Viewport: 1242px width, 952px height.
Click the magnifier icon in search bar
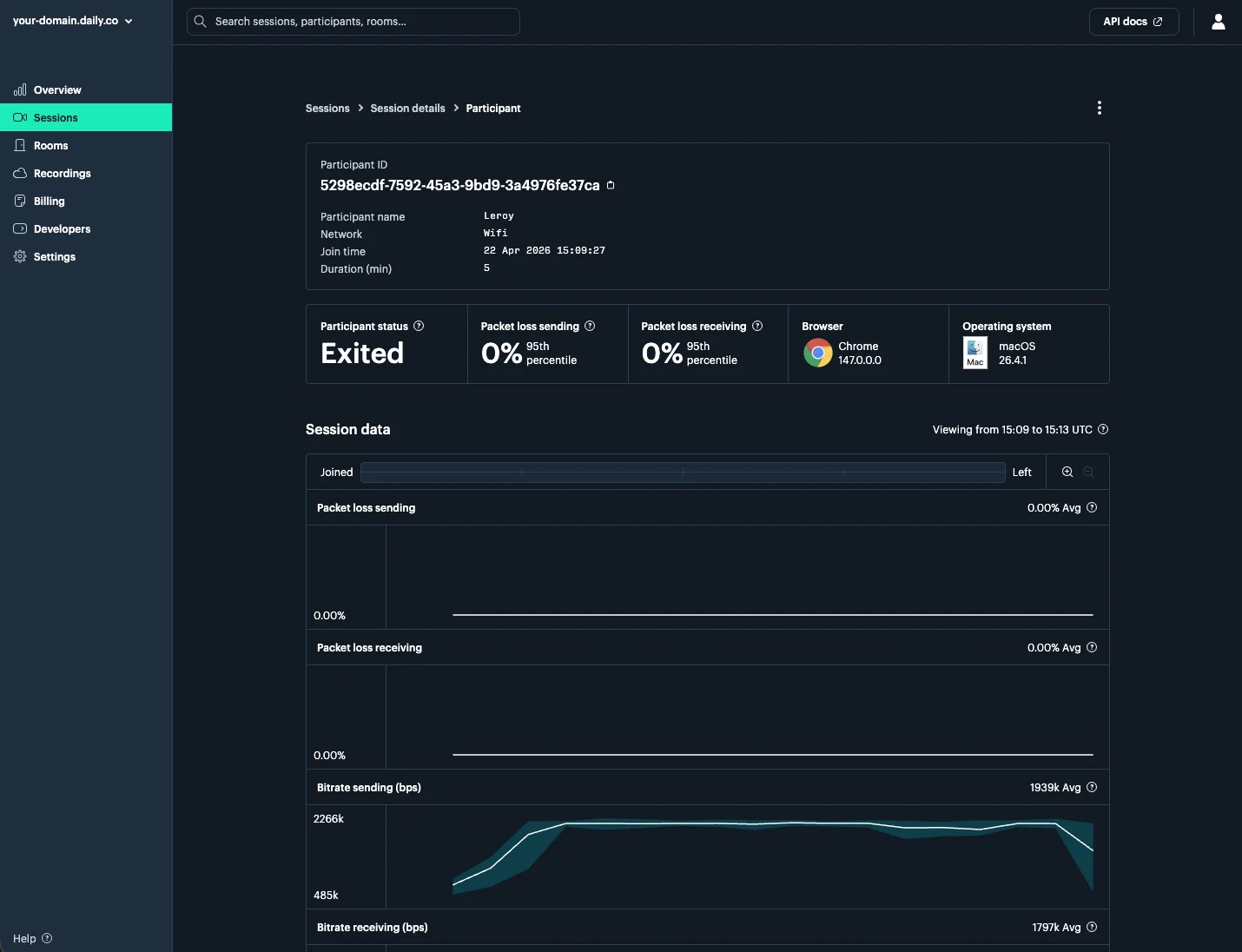tap(200, 22)
